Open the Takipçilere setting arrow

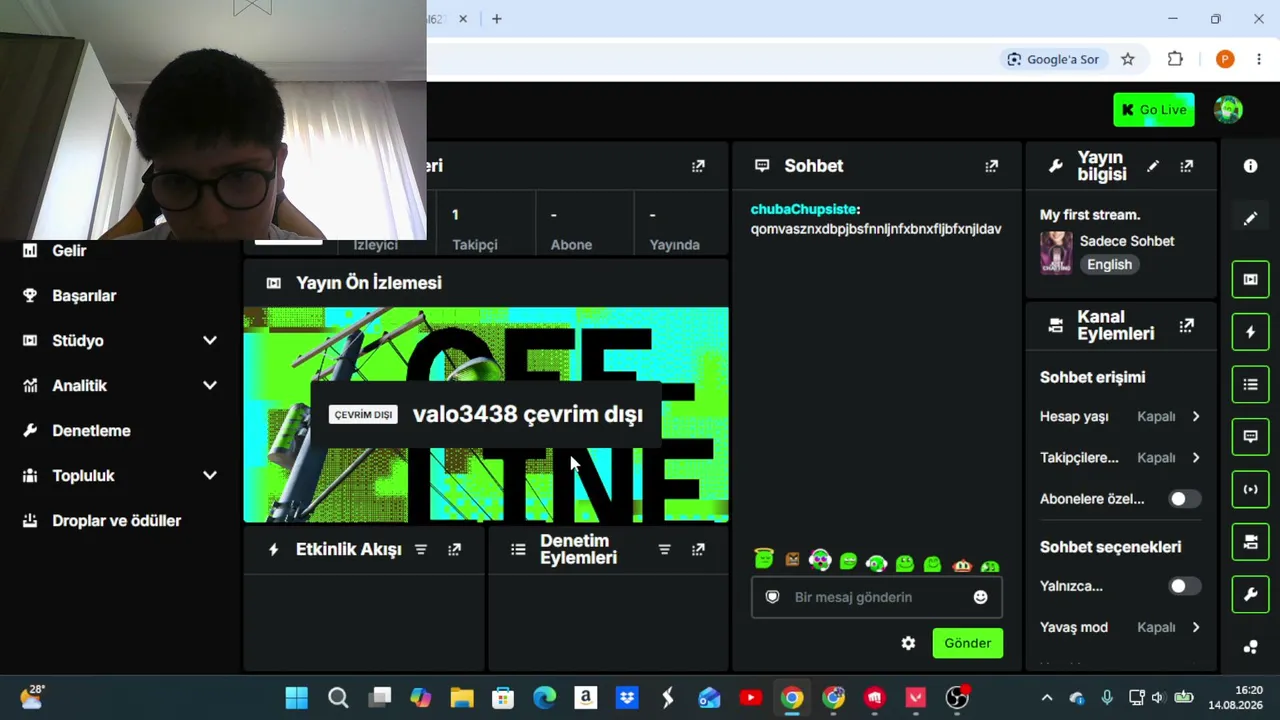[x=1196, y=457]
